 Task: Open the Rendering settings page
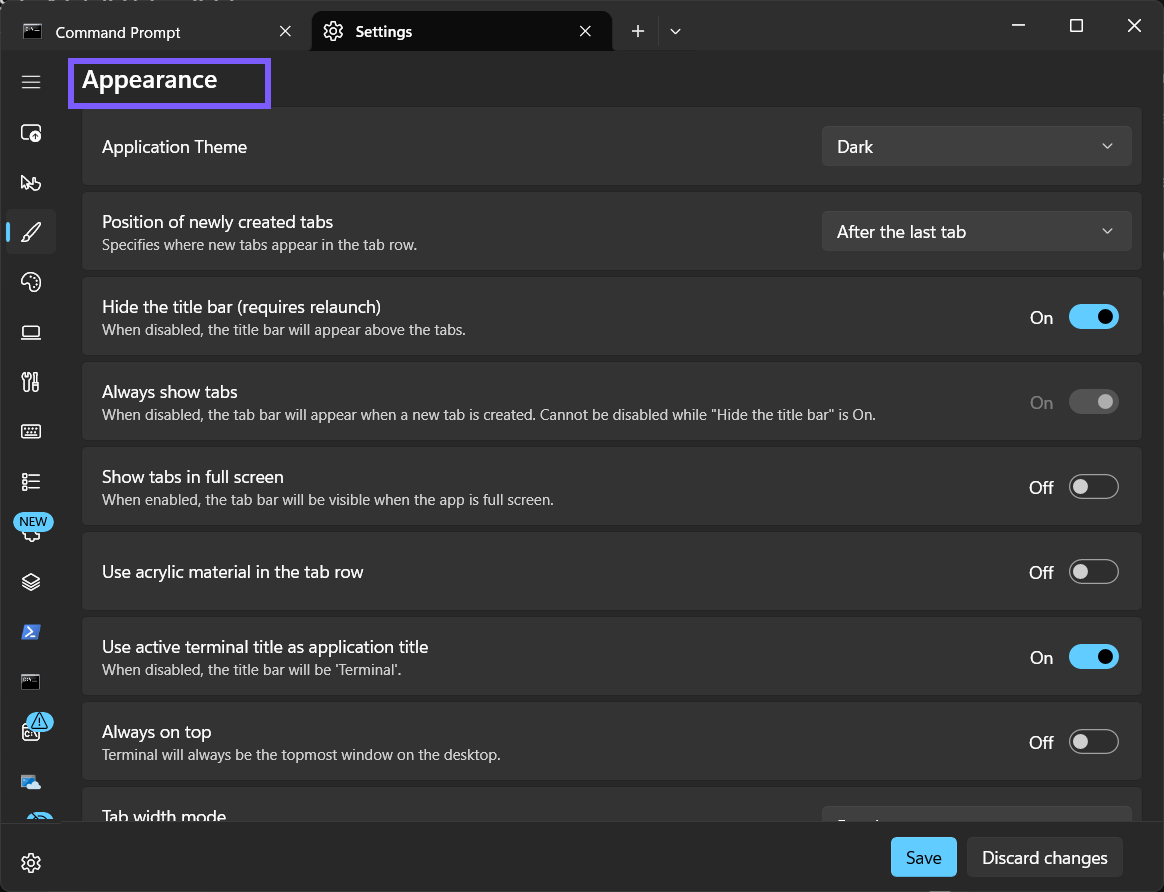pos(30,332)
